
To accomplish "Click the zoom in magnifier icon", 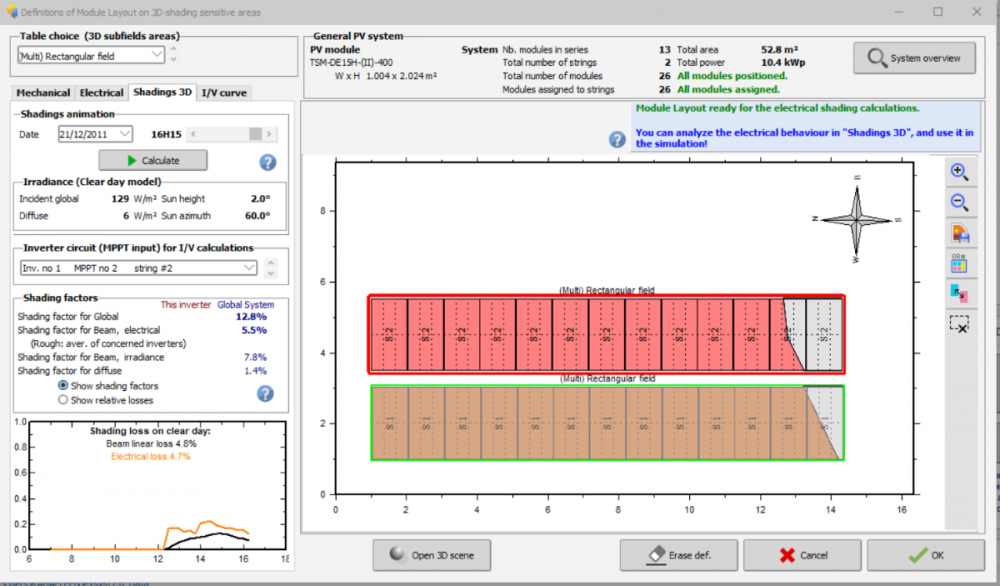I will (959, 171).
